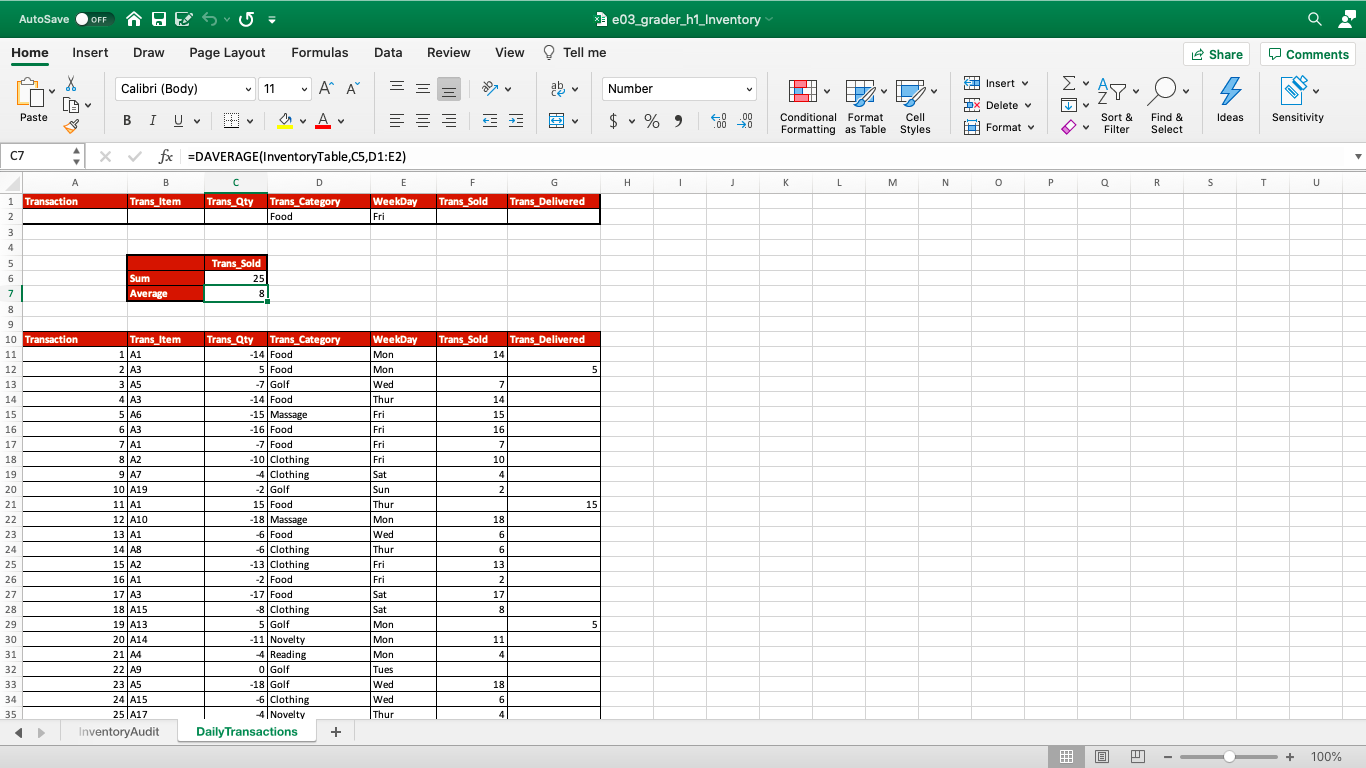
Task: Click the Percent Style icon
Action: 651,120
